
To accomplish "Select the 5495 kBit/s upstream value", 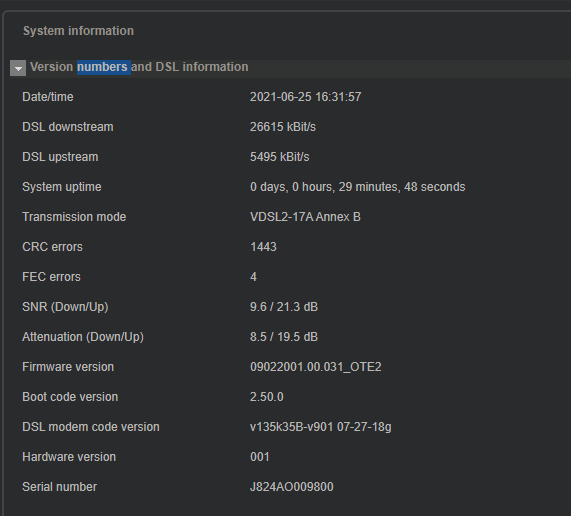I will (x=279, y=157).
